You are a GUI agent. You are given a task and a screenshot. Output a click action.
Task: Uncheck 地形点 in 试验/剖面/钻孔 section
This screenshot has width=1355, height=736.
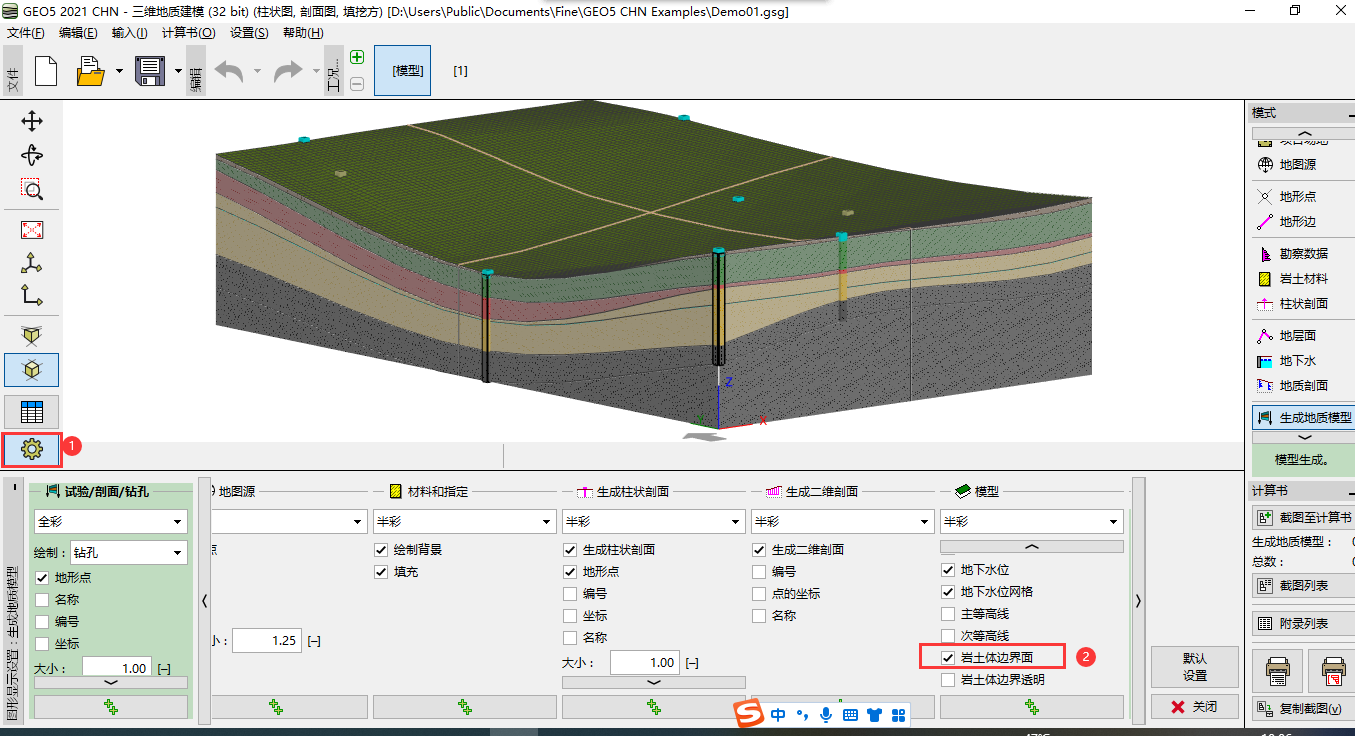pos(42,577)
